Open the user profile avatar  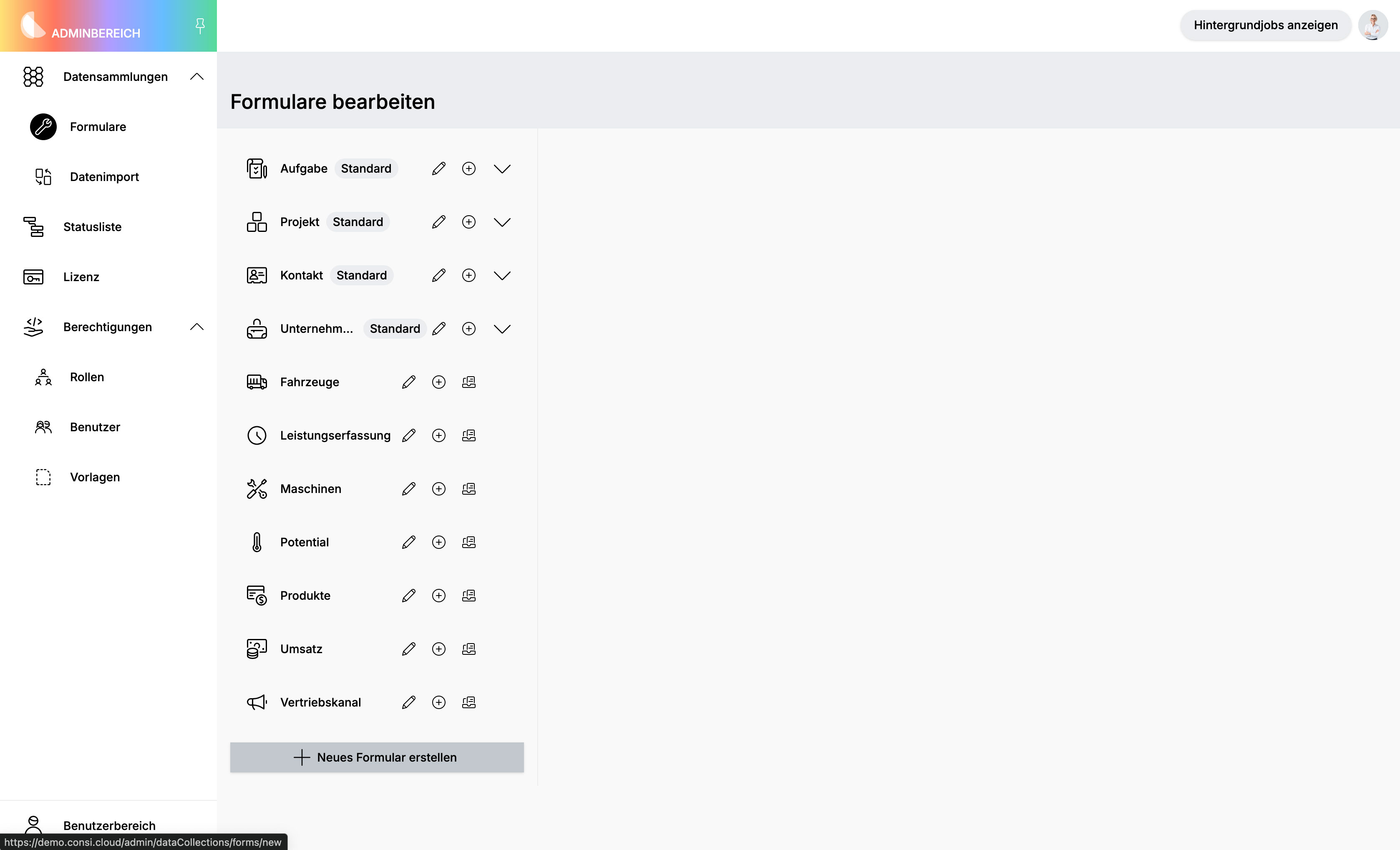(1373, 25)
